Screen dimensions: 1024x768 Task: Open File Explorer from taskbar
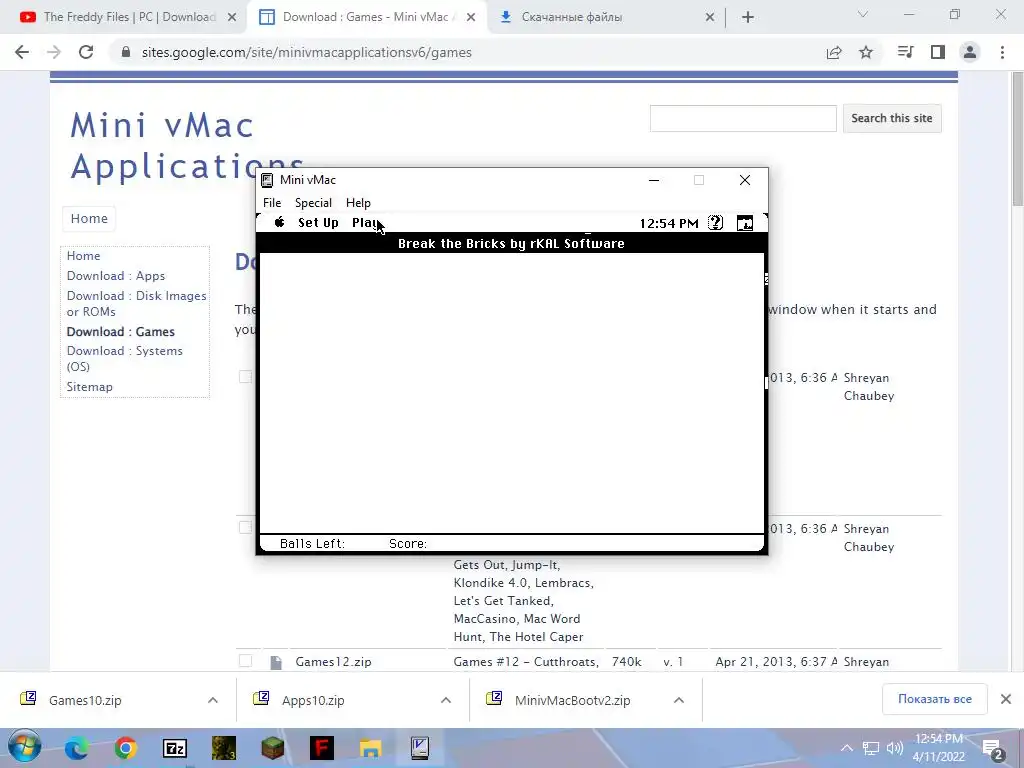pos(370,748)
